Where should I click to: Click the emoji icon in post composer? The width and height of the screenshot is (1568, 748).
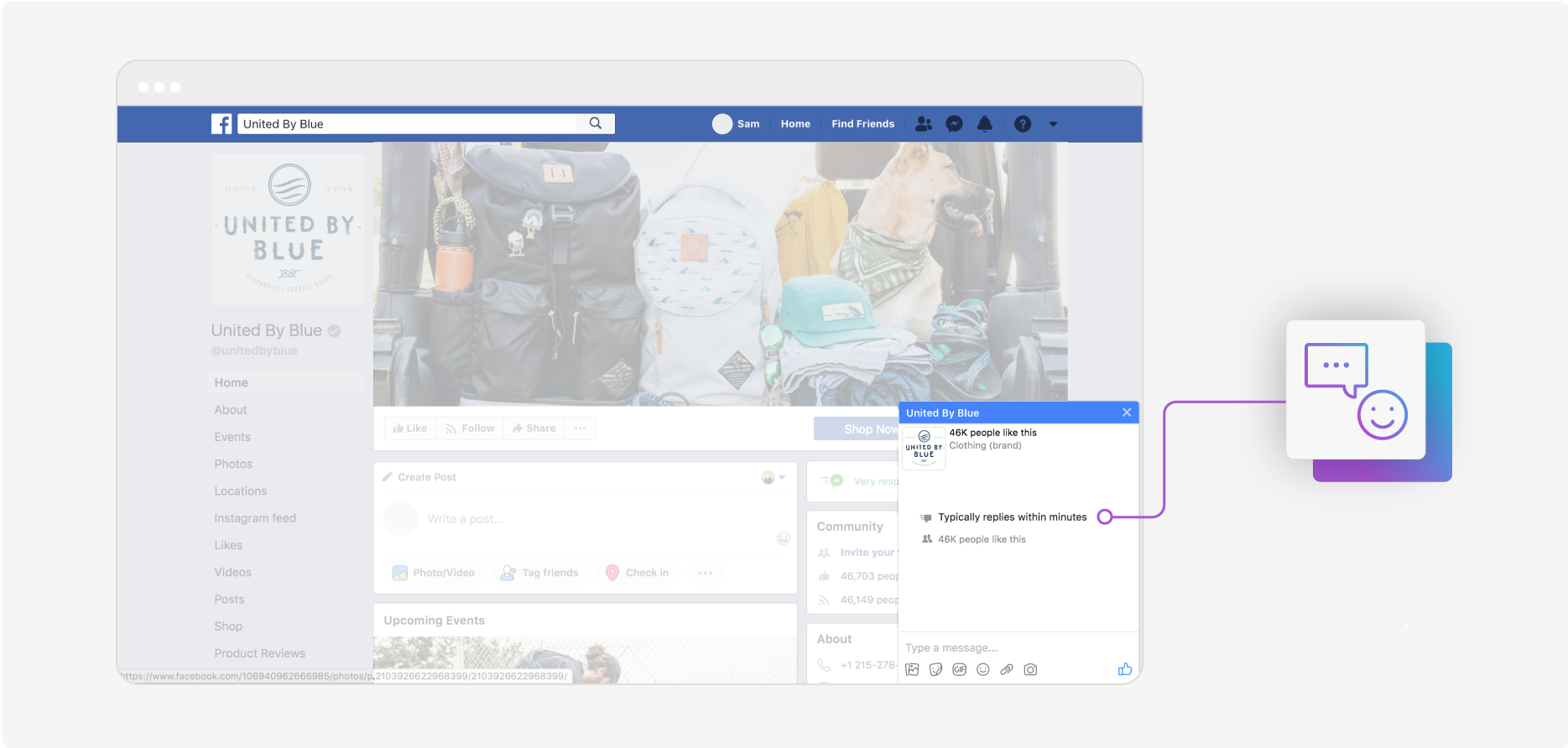783,538
